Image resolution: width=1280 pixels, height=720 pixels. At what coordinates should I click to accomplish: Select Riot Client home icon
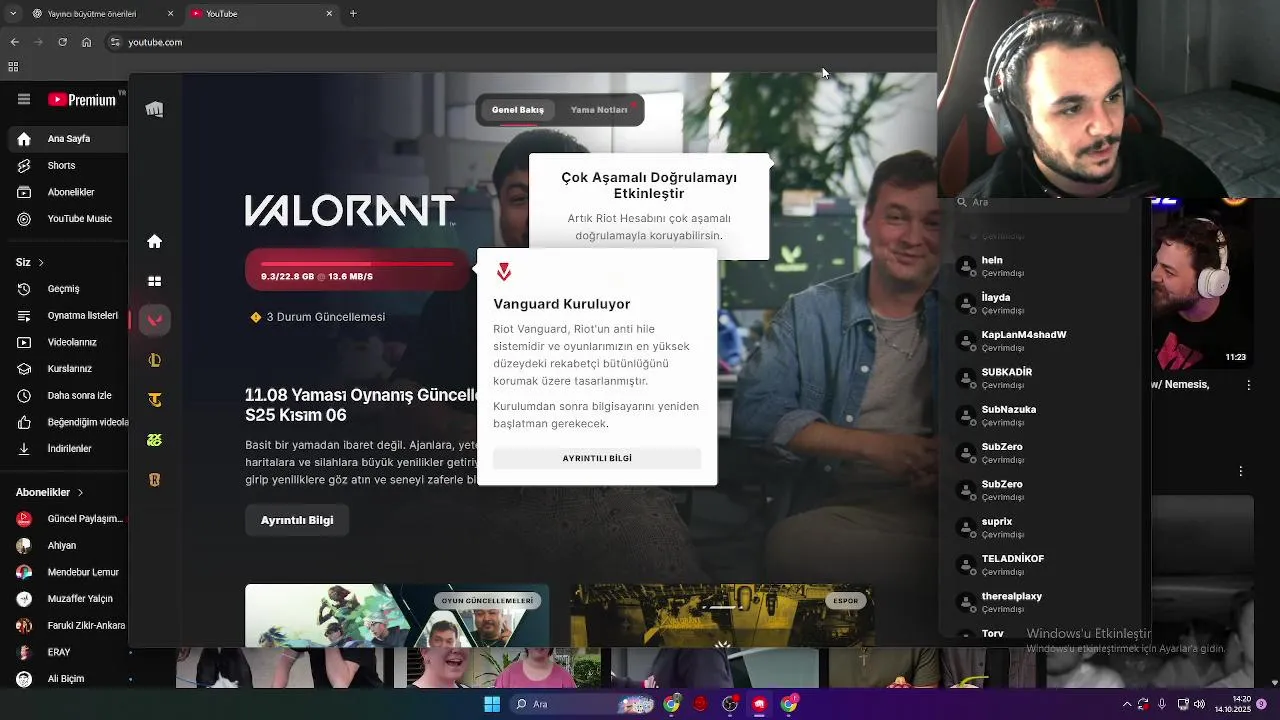pos(154,241)
